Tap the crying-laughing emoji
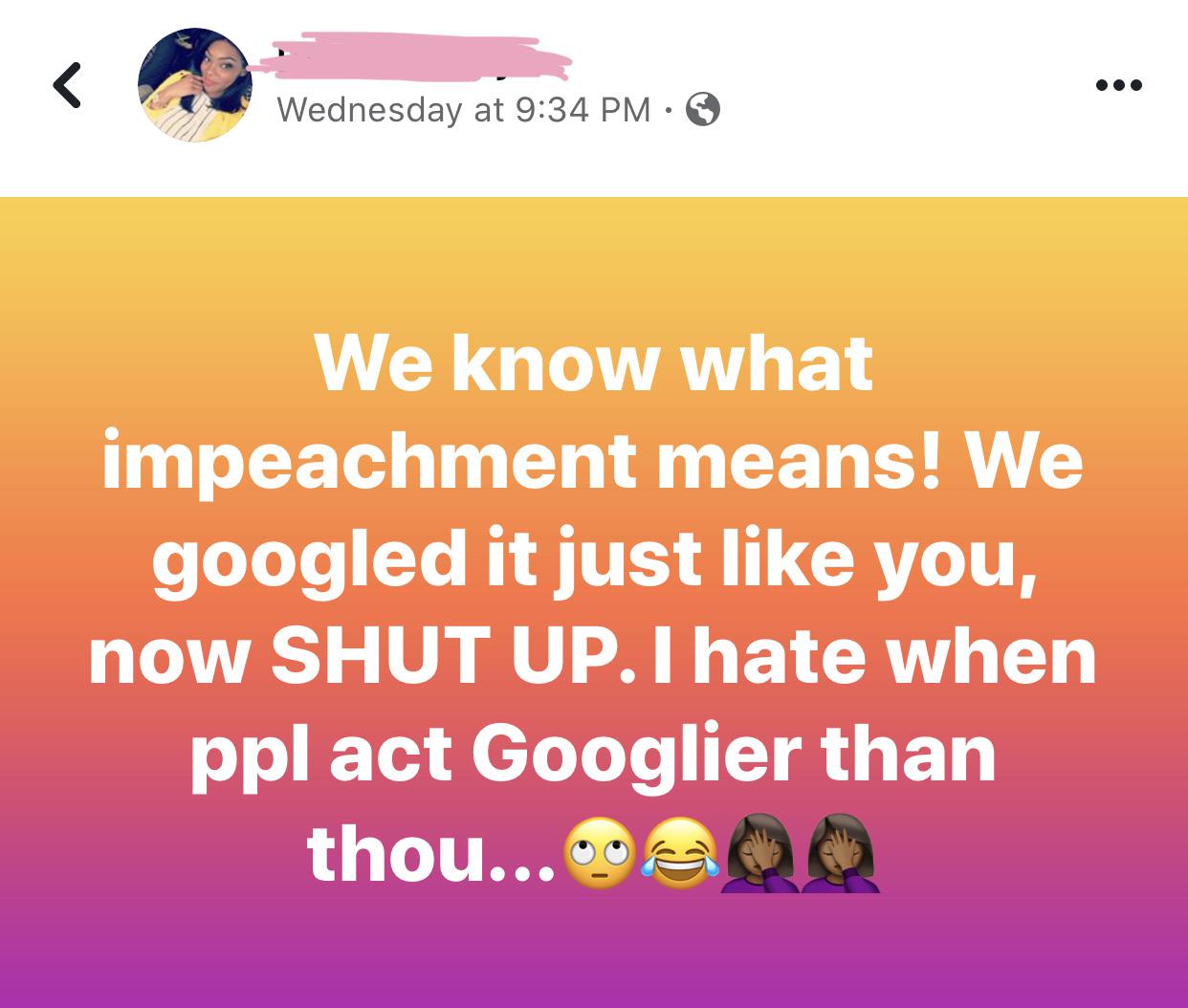Image resolution: width=1188 pixels, height=1008 pixels. coord(680,853)
